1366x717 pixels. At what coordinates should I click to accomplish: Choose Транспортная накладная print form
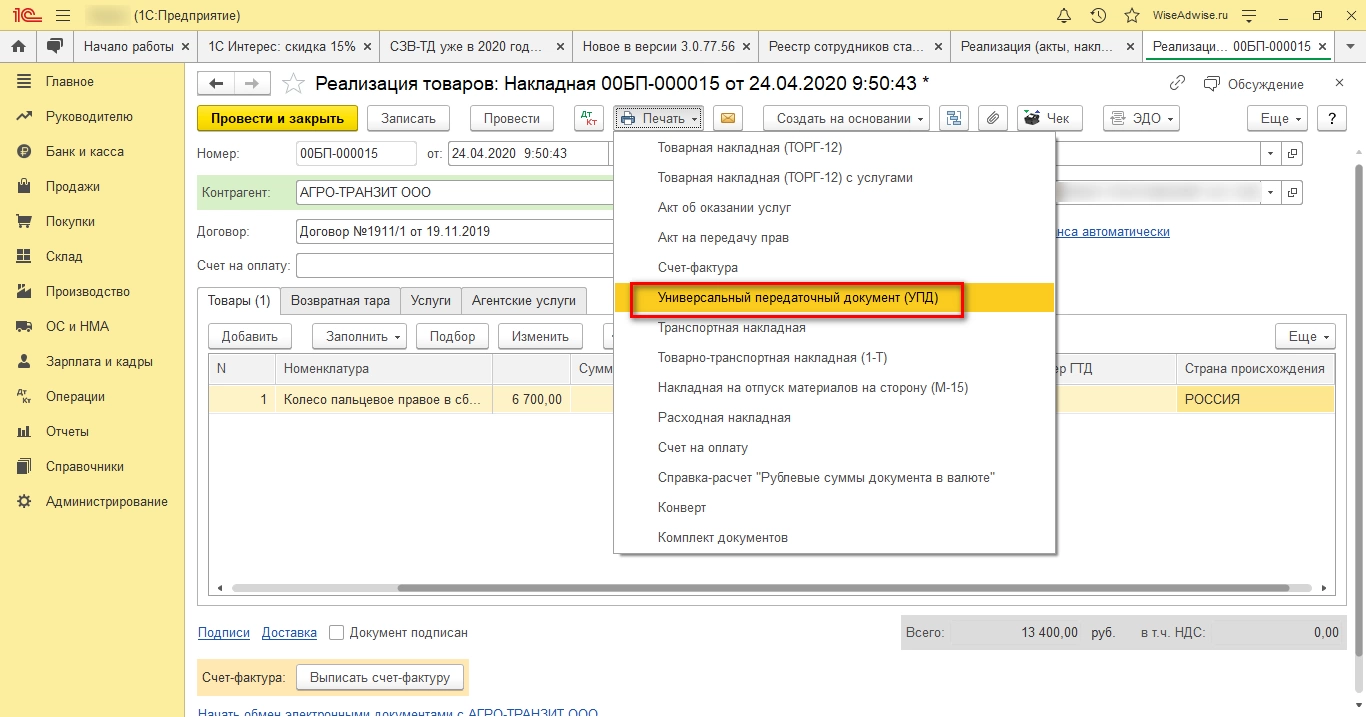click(x=834, y=328)
